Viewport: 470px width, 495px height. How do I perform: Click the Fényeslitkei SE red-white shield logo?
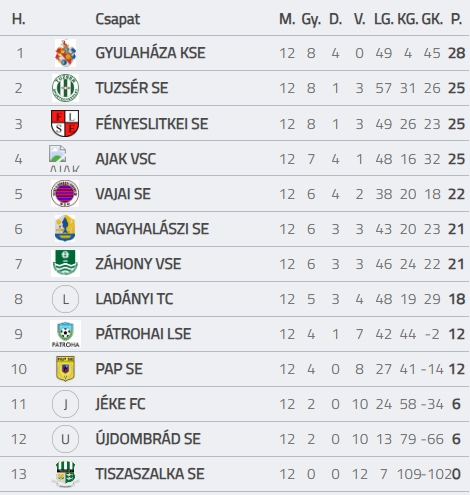65,123
